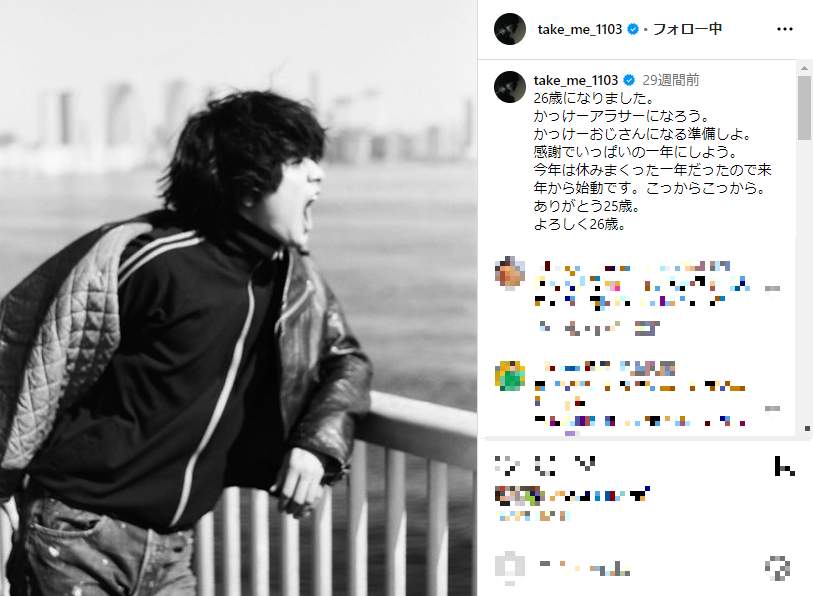Save post with the bookmark icon
Viewport: 813px width, 596px height.
coord(784,465)
